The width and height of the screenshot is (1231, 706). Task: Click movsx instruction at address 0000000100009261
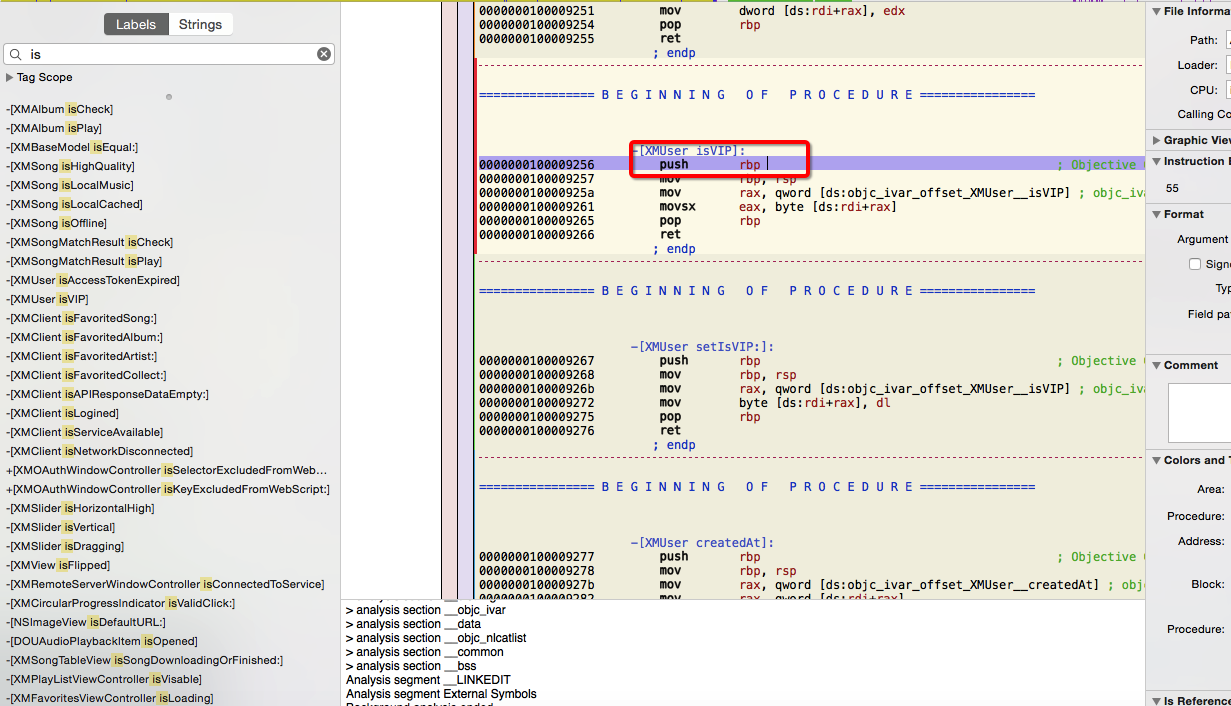(x=778, y=206)
